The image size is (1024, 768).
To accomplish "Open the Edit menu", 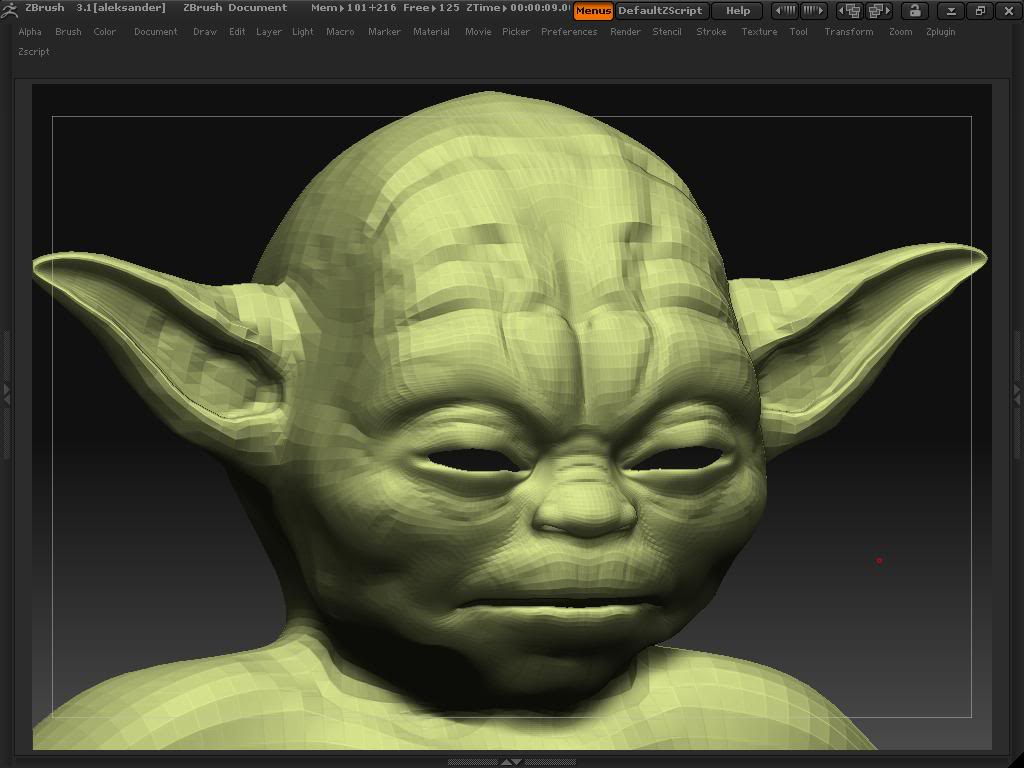I will 237,31.
